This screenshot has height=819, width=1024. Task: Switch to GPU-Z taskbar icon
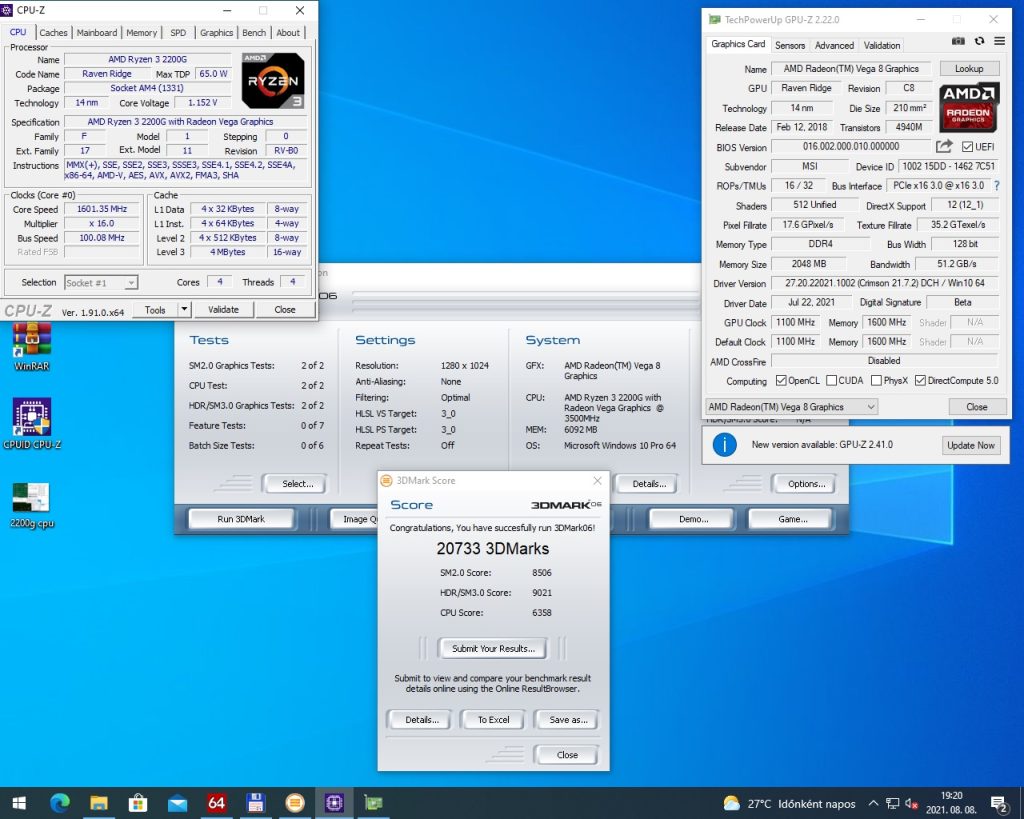[373, 803]
